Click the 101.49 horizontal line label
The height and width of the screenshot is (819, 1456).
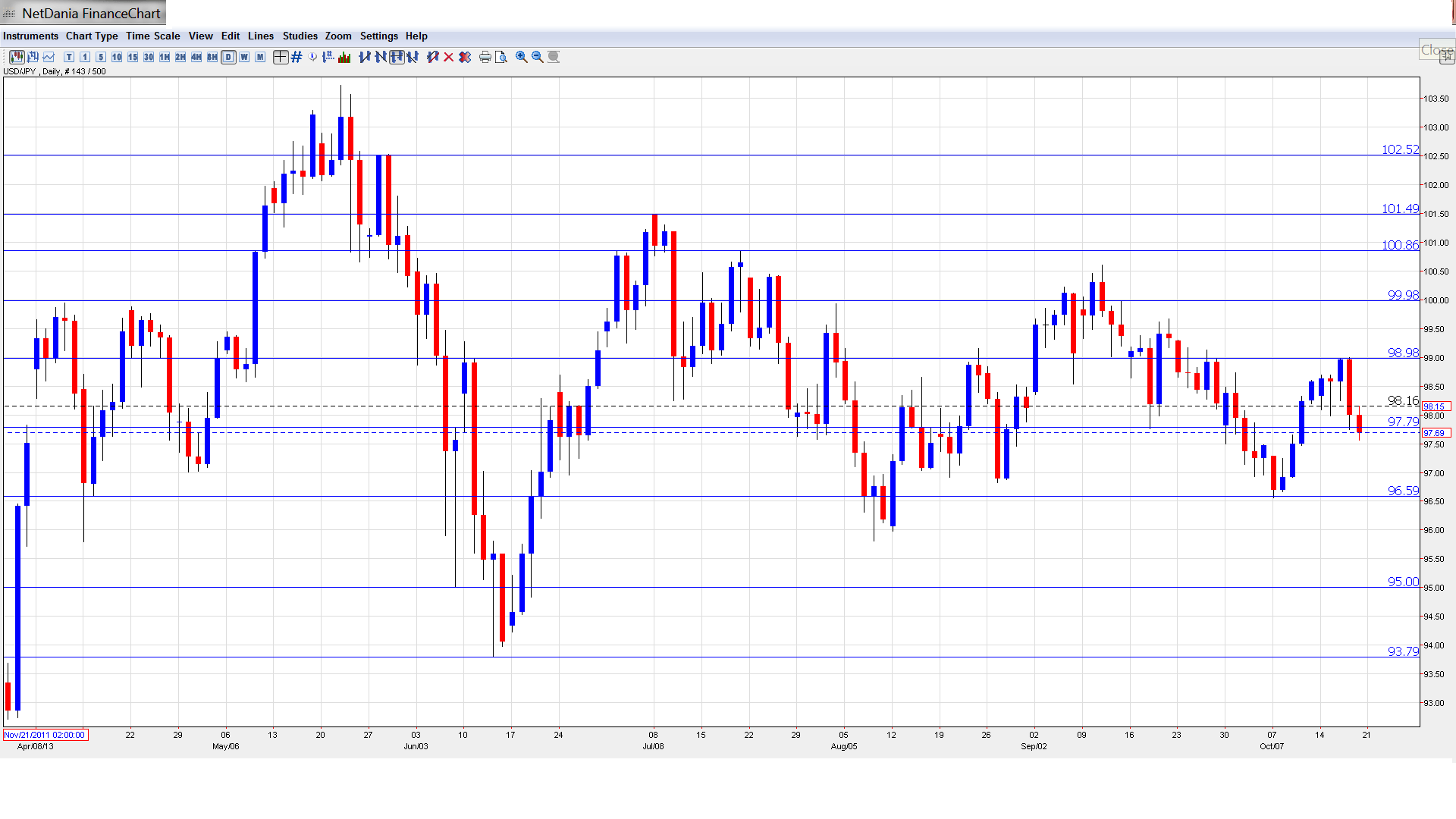(1400, 209)
